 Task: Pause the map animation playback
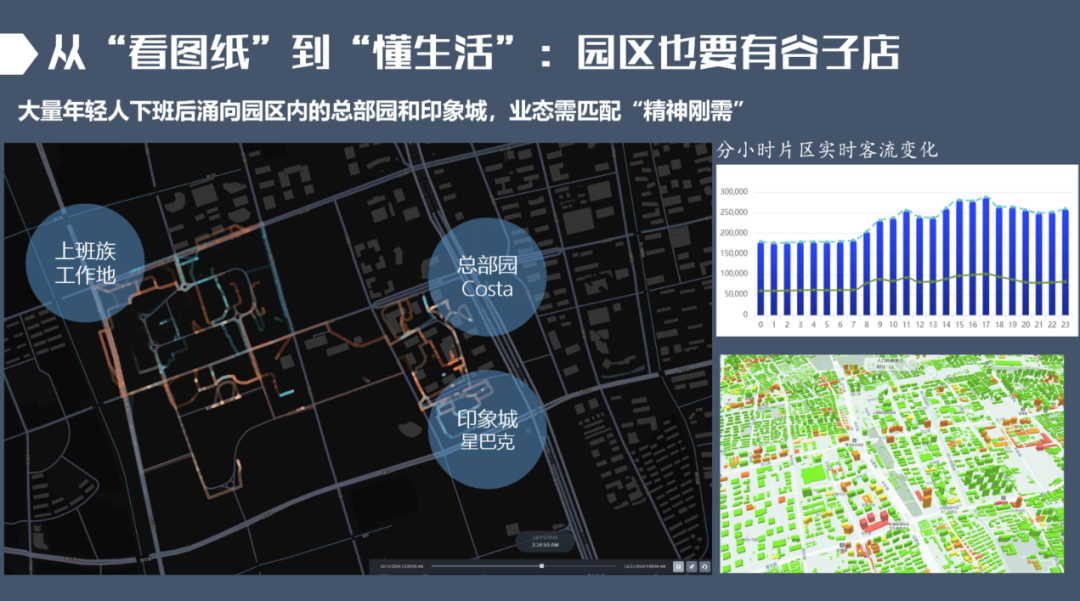pos(678,566)
